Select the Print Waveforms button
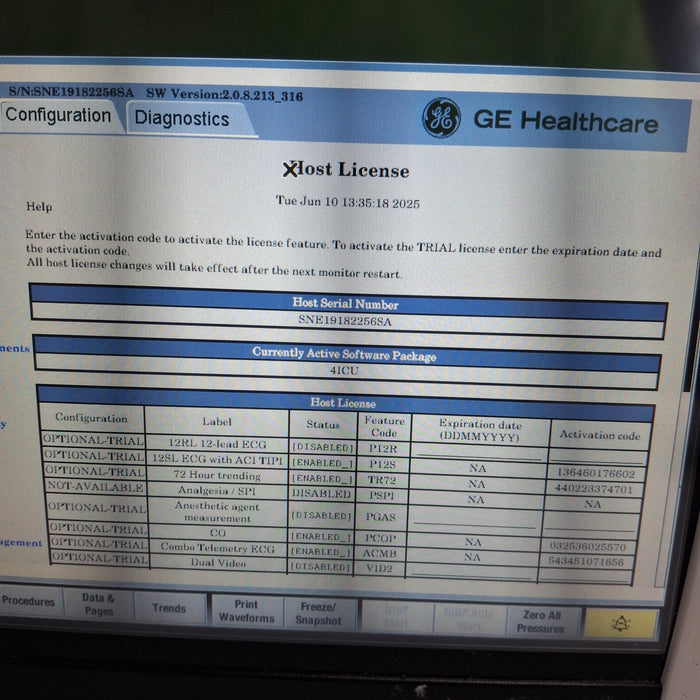 [246, 611]
